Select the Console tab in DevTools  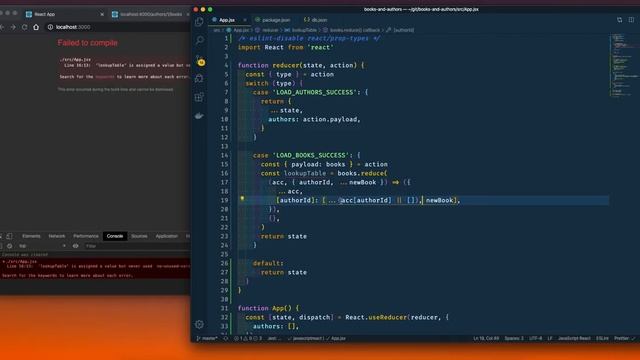click(115, 236)
